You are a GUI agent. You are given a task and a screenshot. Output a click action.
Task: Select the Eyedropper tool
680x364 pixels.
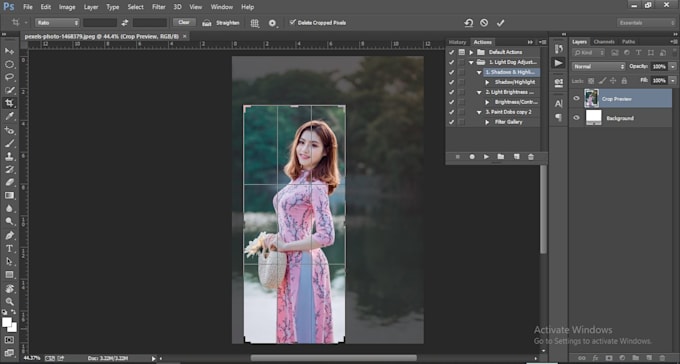[9, 116]
